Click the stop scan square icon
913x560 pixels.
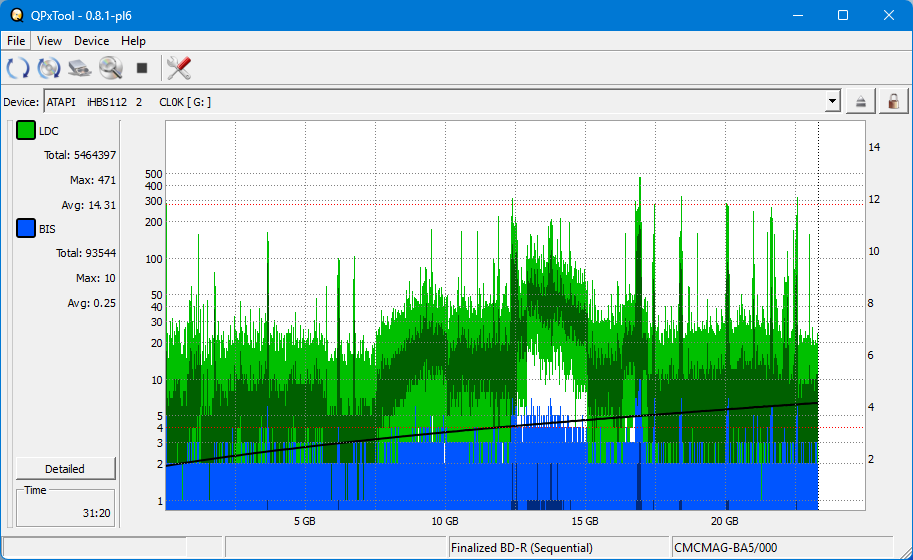click(x=141, y=68)
